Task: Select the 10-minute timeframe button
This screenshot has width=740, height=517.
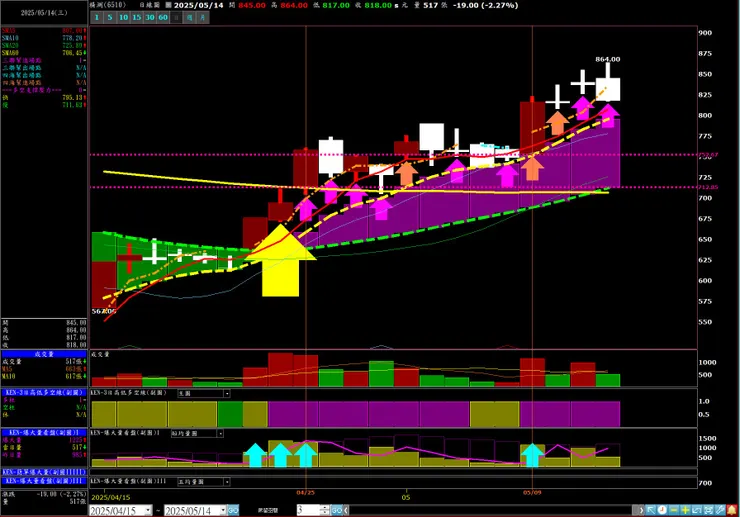Action: tap(123, 17)
